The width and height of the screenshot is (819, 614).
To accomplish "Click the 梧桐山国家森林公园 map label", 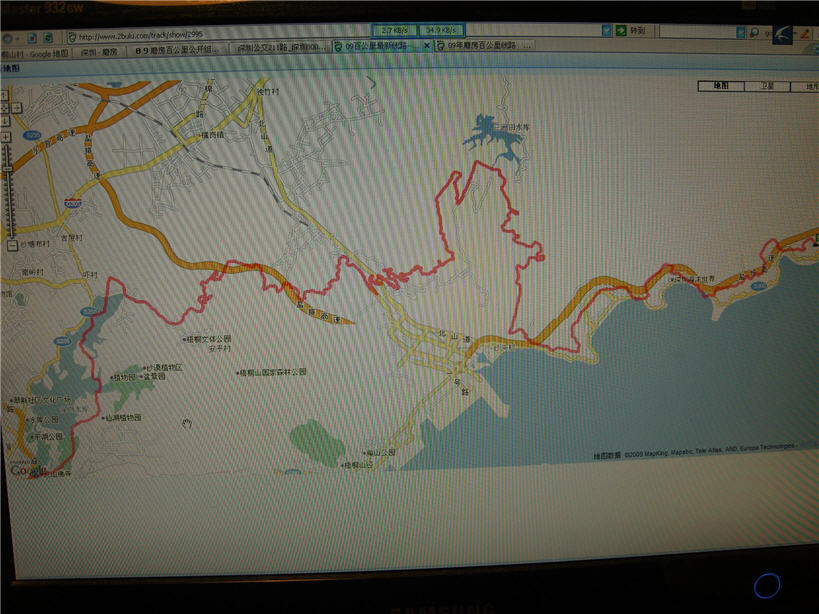I will tap(271, 373).
